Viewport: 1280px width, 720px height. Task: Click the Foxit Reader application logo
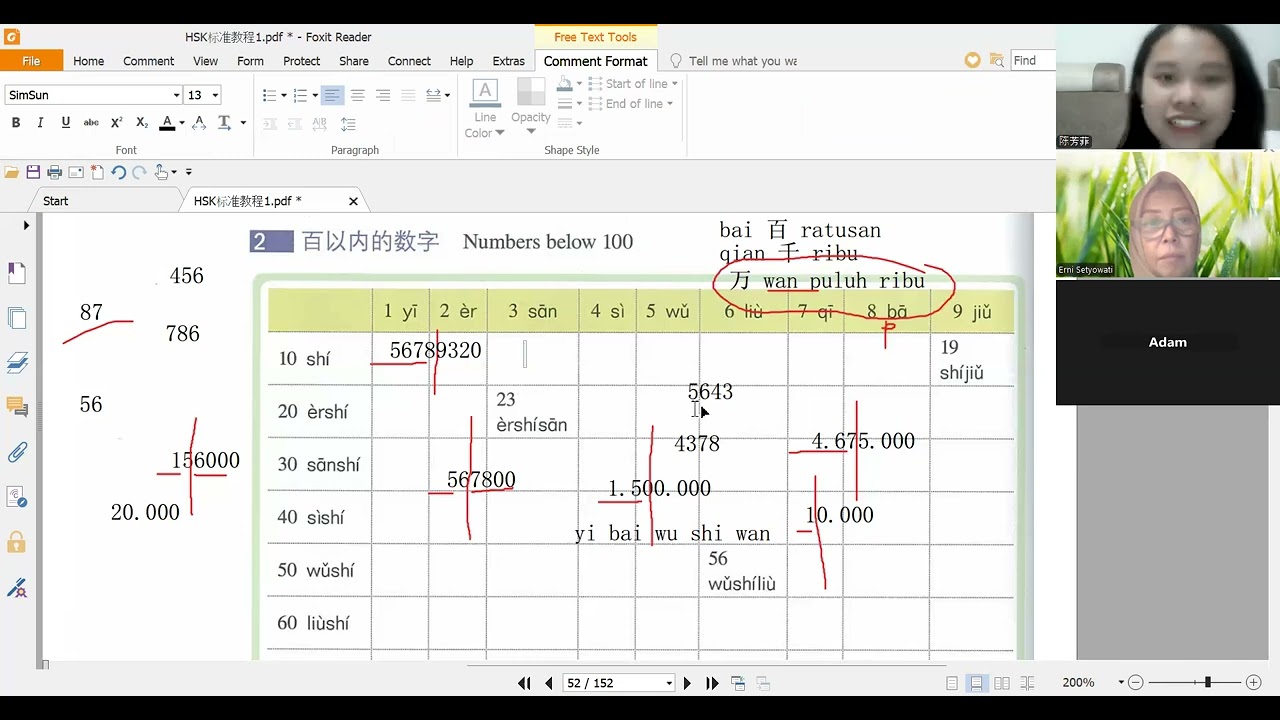12,37
